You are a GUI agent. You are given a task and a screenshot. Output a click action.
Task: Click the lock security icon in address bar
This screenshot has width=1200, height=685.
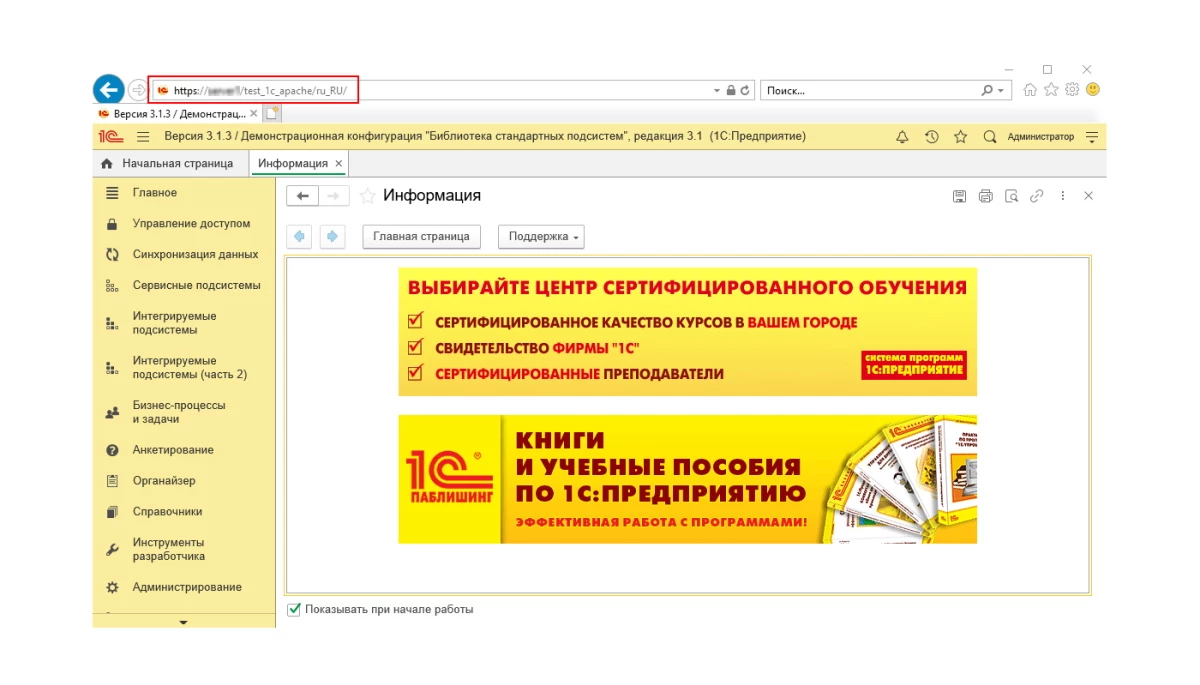click(731, 90)
